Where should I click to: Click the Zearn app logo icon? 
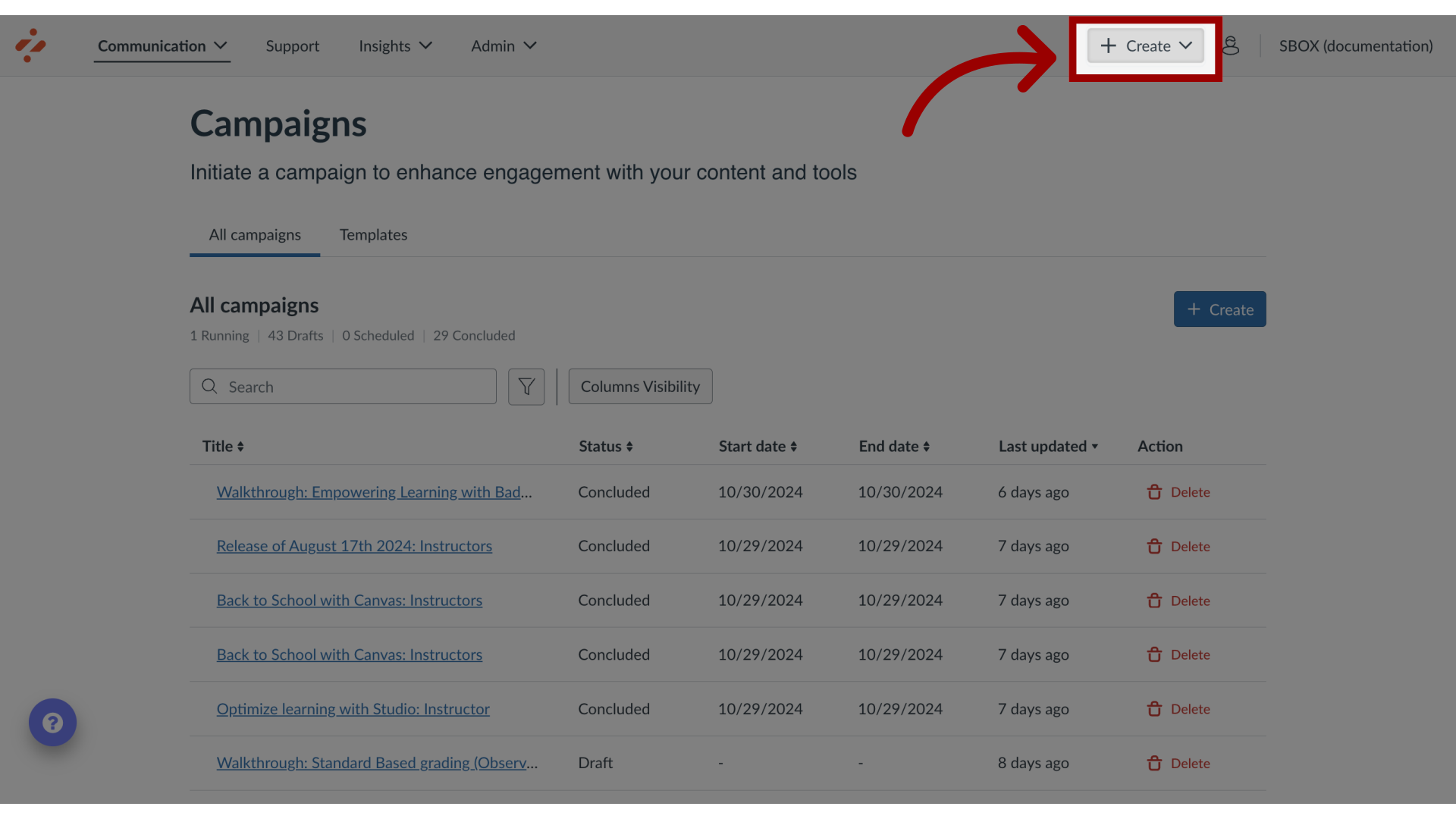(x=30, y=45)
